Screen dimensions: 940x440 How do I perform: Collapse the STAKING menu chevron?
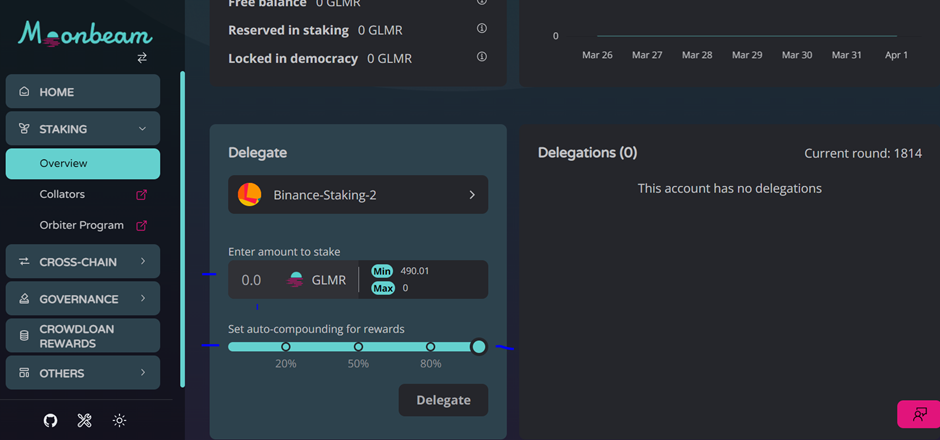[142, 129]
